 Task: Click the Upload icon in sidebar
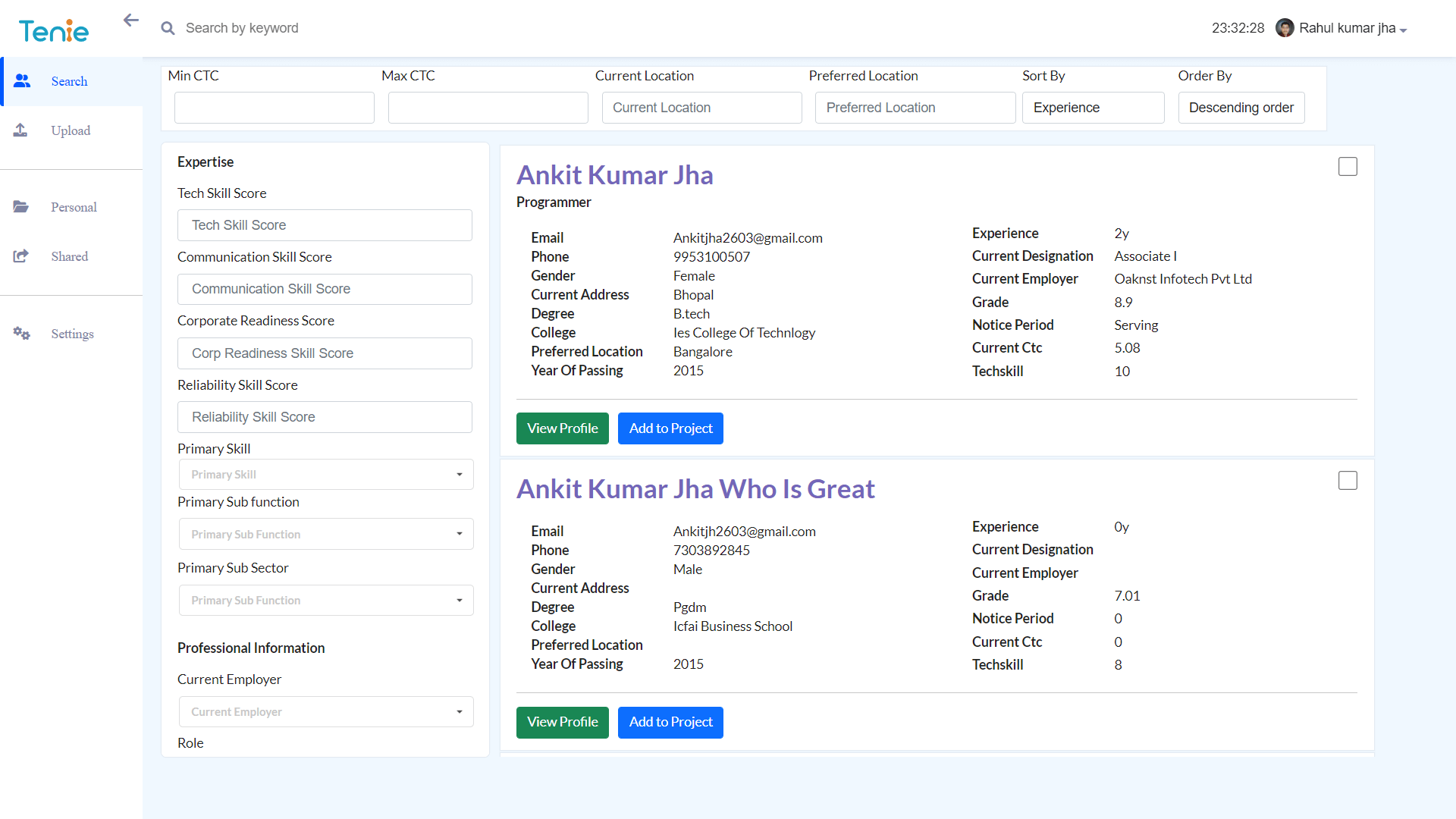[22, 131]
